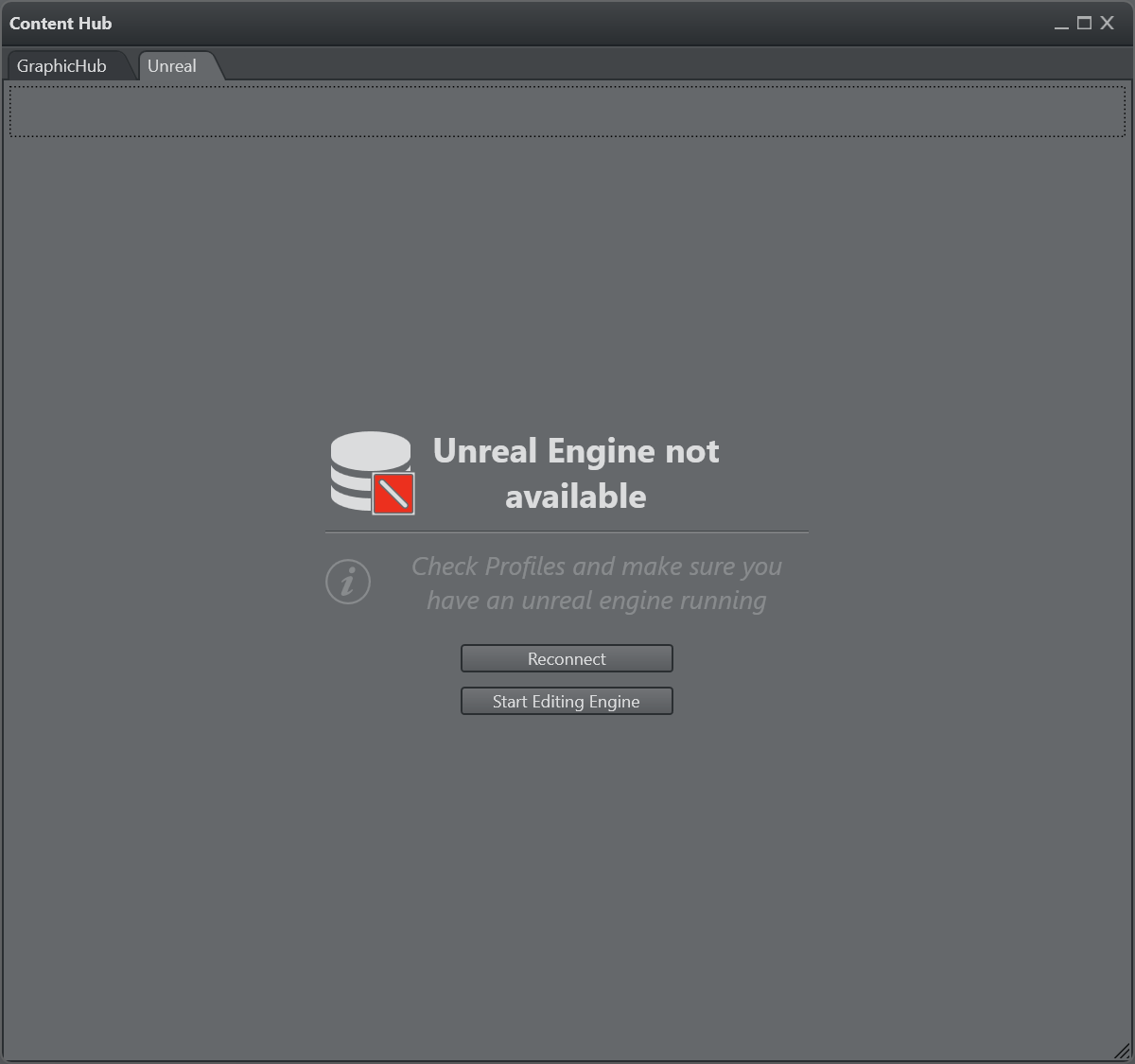The height and width of the screenshot is (1064, 1135).
Task: Click blank gray area below Start Editing Engine
Action: click(x=567, y=851)
